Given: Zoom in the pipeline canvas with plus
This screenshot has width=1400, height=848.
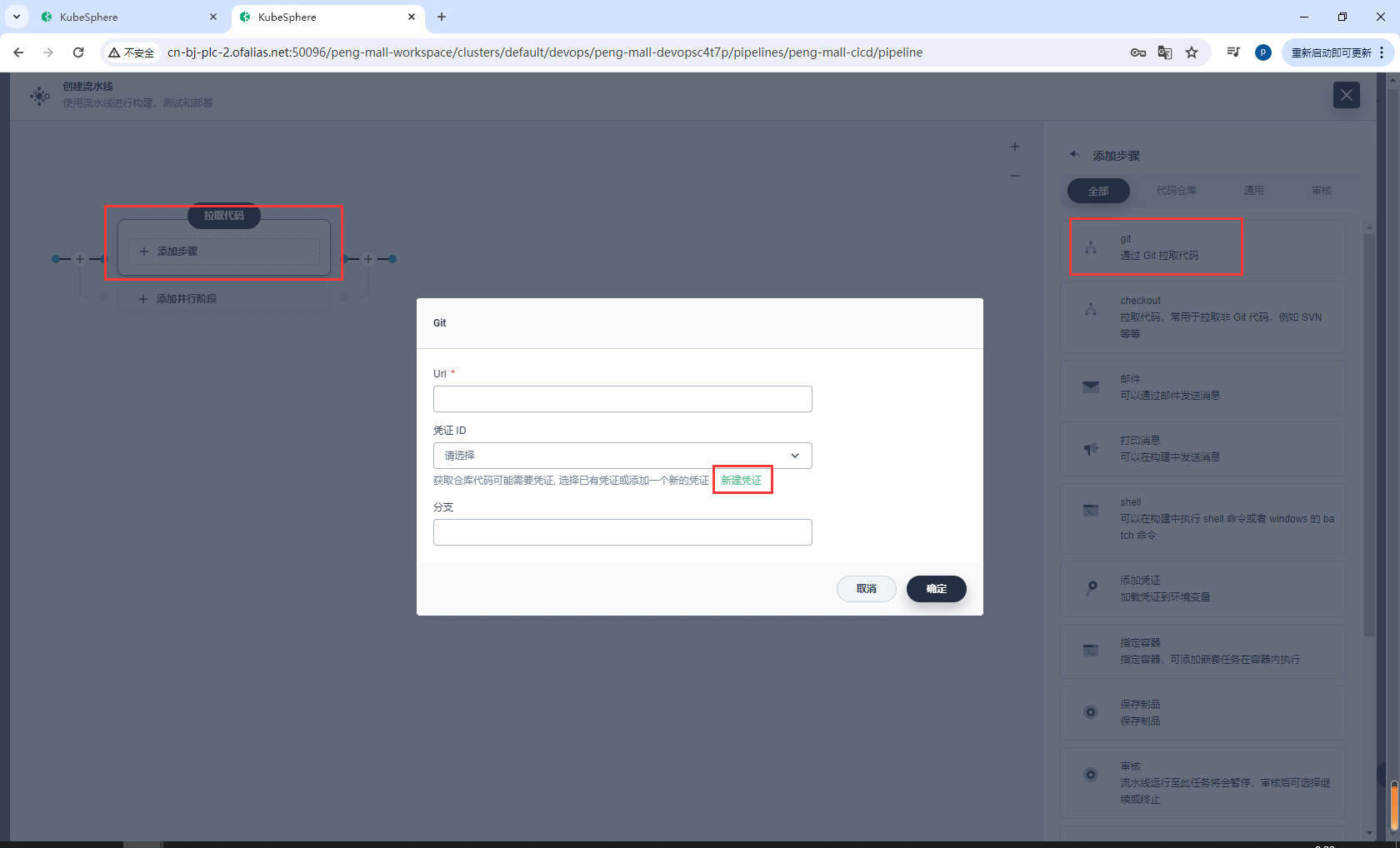Looking at the screenshot, I should click(x=1015, y=147).
